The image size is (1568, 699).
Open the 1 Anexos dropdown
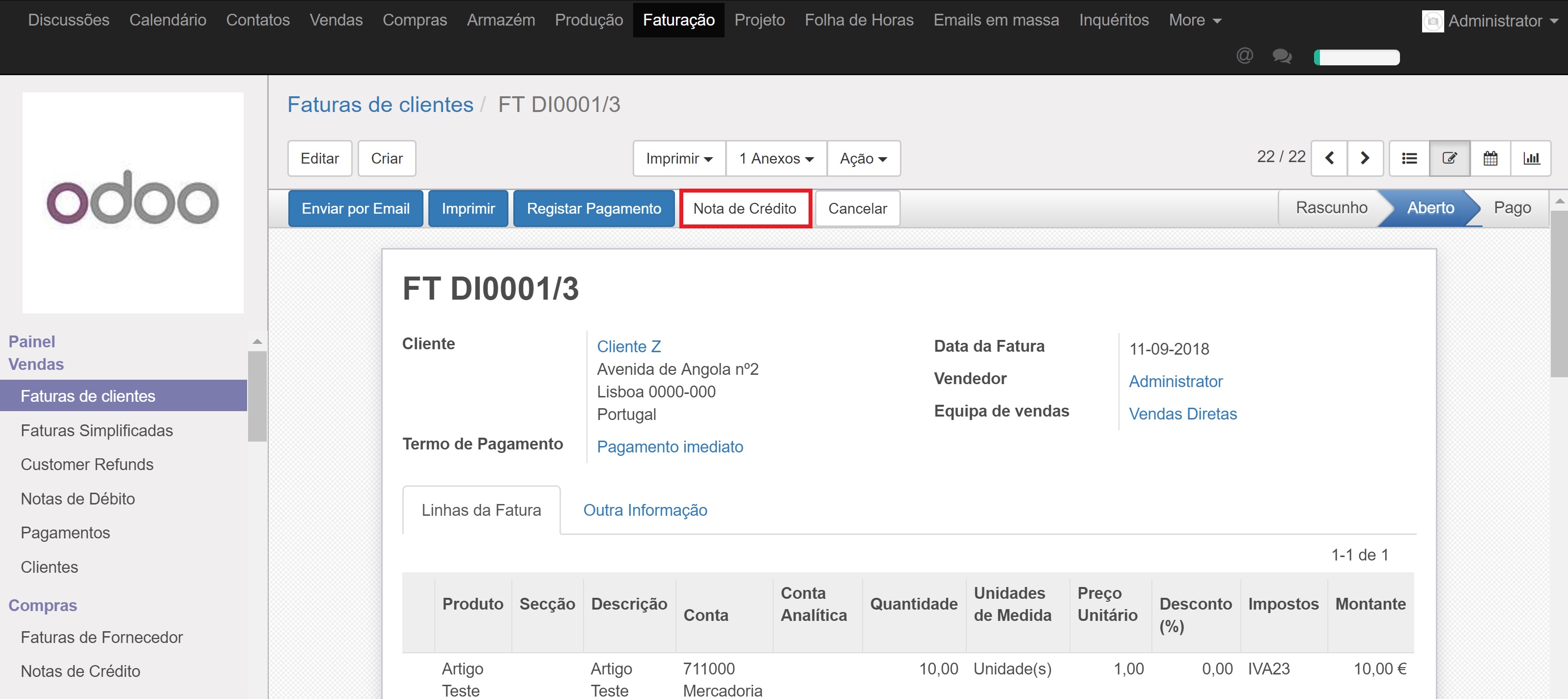pyautogui.click(x=776, y=158)
